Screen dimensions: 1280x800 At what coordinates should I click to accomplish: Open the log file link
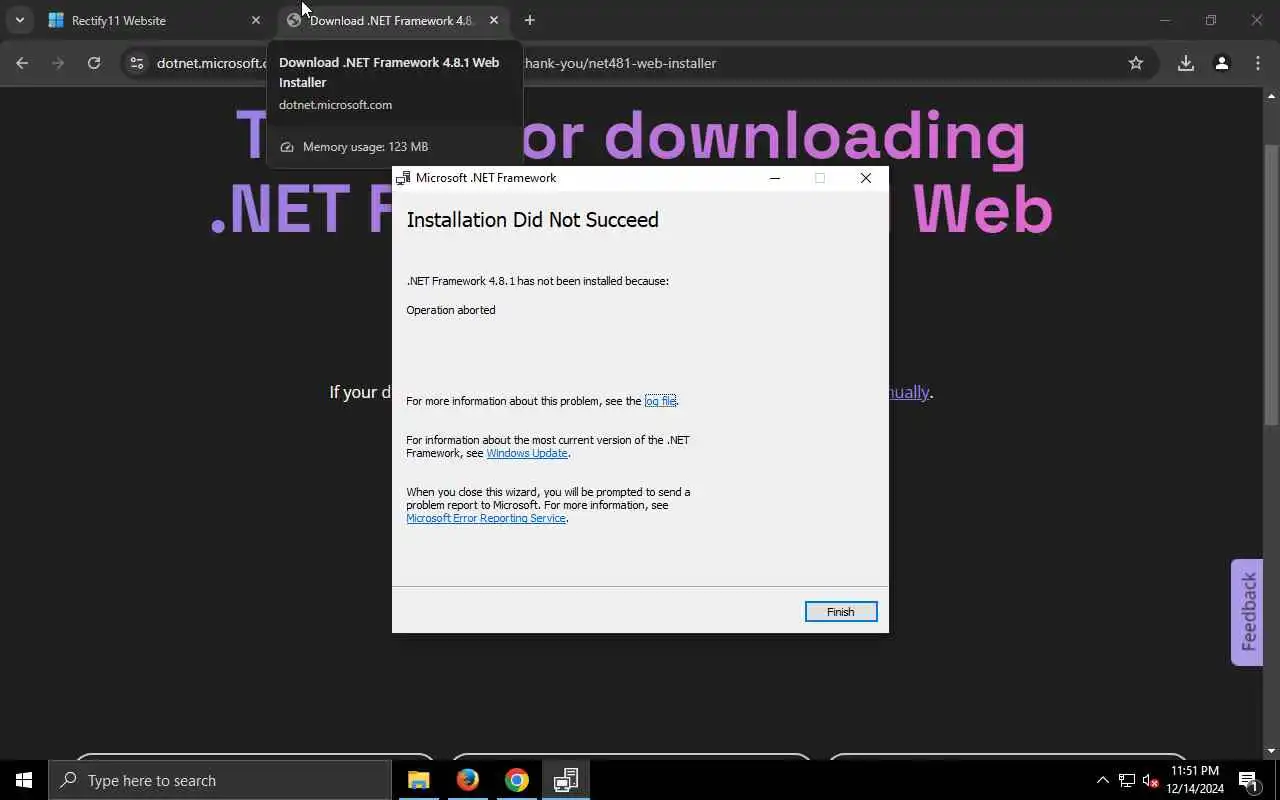(x=661, y=401)
